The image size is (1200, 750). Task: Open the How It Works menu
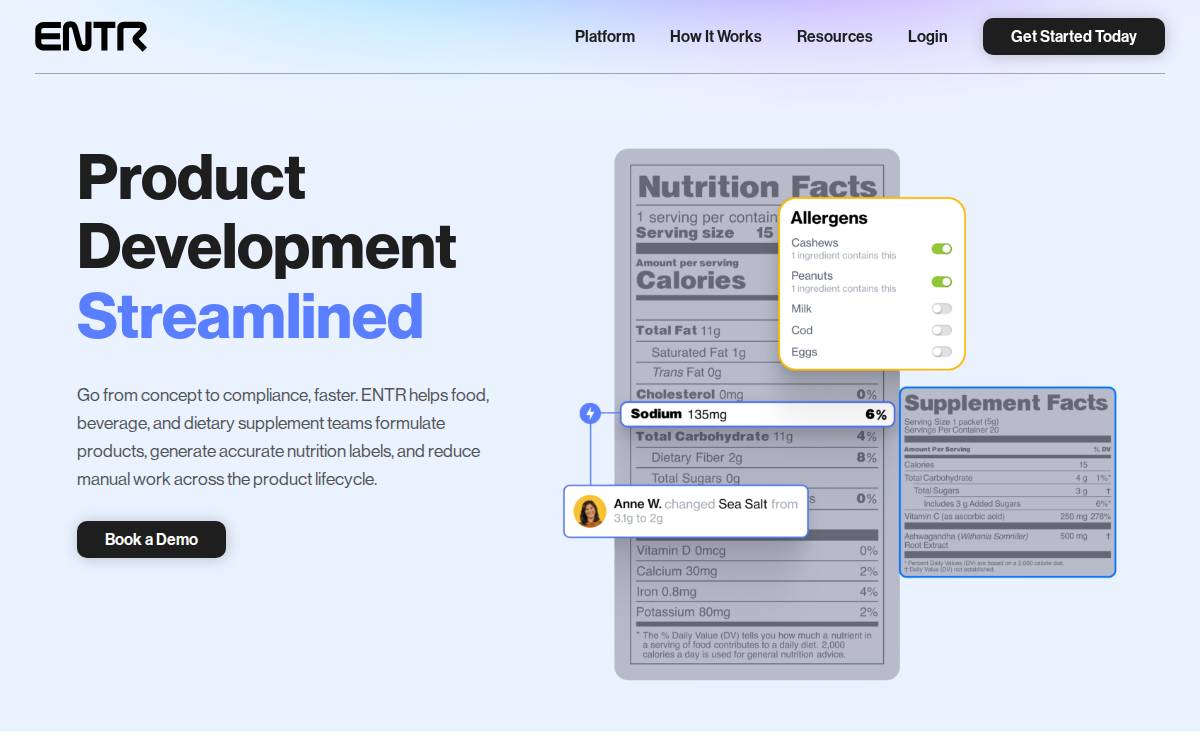(716, 36)
